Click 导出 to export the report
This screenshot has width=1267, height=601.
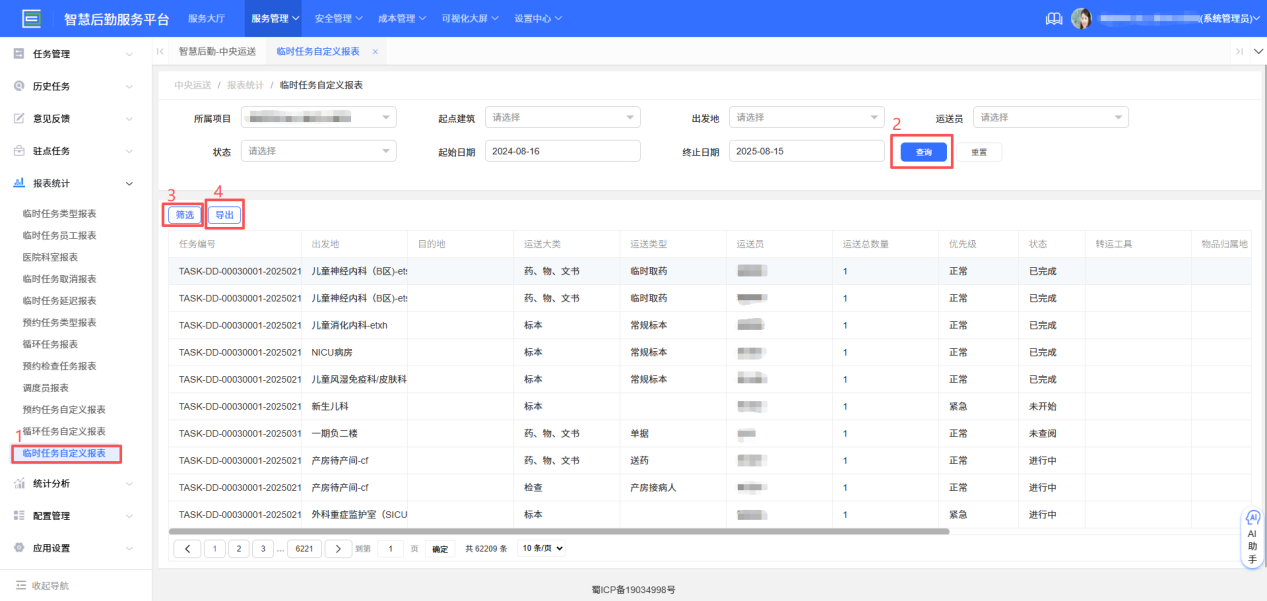pos(224,214)
